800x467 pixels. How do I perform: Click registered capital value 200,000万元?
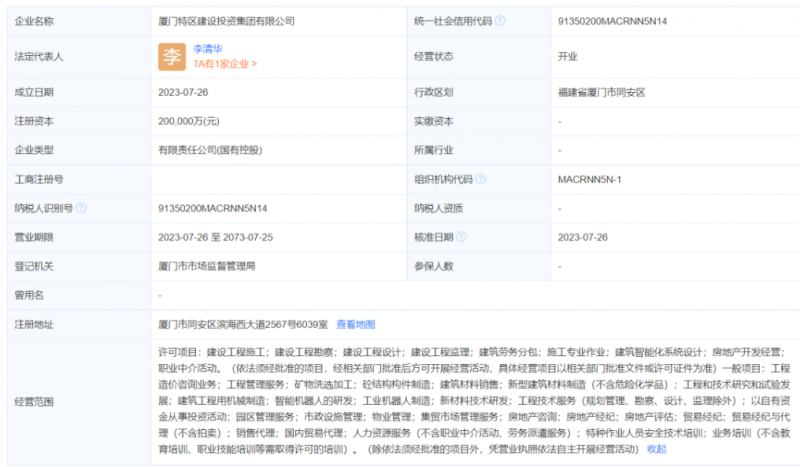pyautogui.click(x=188, y=121)
